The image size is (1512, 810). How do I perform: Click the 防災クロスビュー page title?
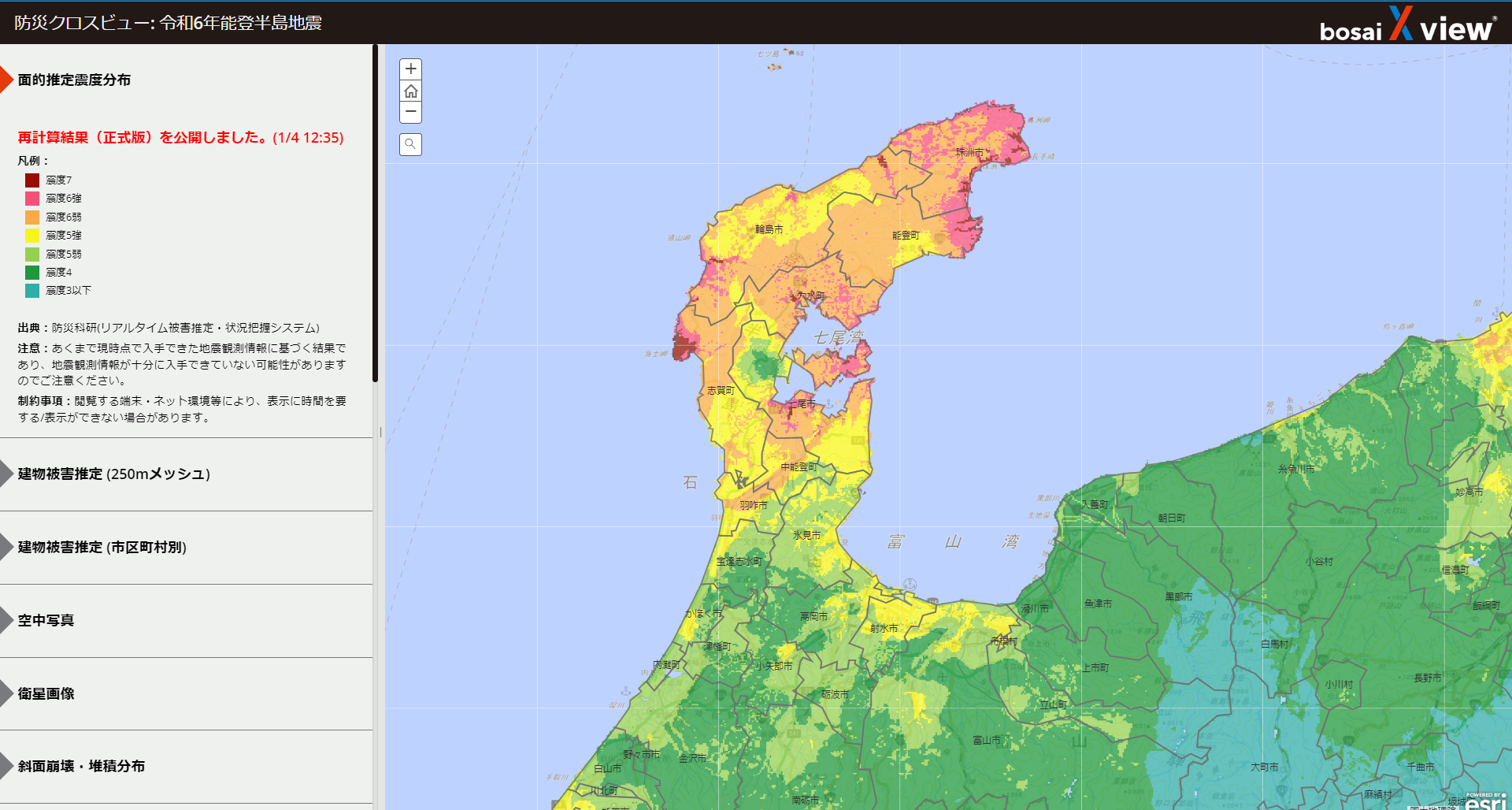168,23
